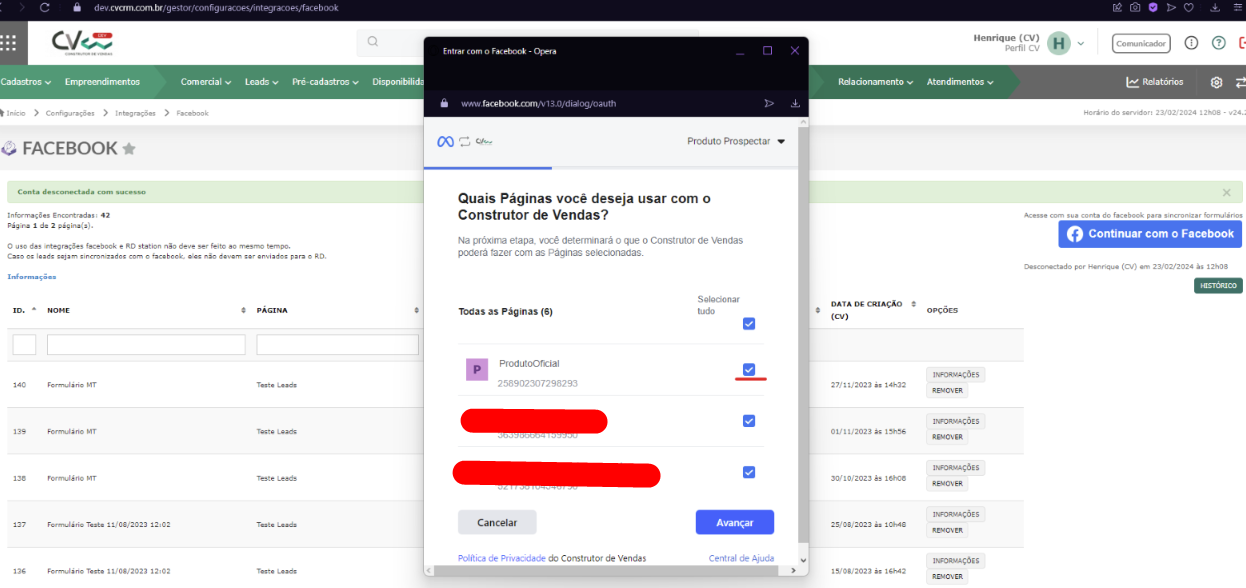The width and height of the screenshot is (1246, 588).
Task: Open the Comercial menu dropdown
Action: (x=206, y=82)
